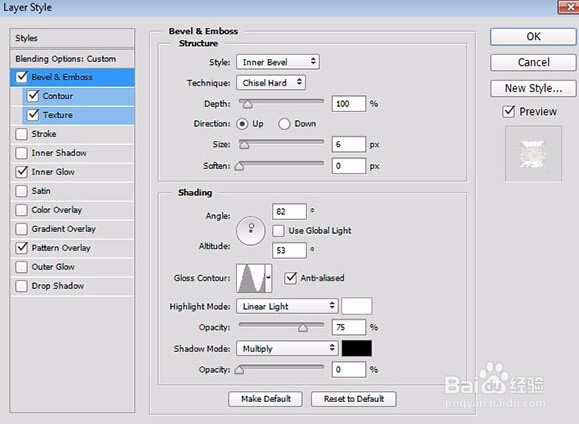Enable the Inner Shadow checkbox

click(21, 153)
